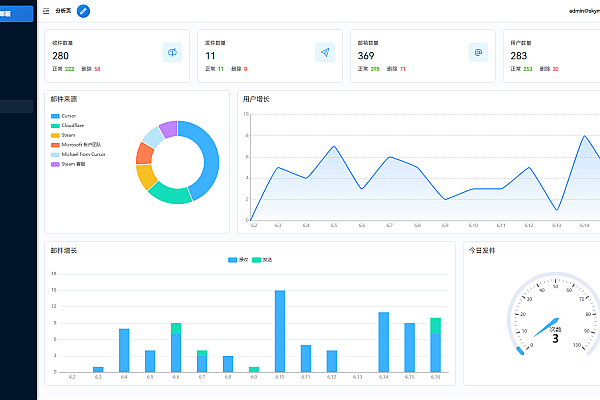This screenshot has width=600, height=400.
Task: Click the paper plane sent mail icon
Action: tap(324, 53)
